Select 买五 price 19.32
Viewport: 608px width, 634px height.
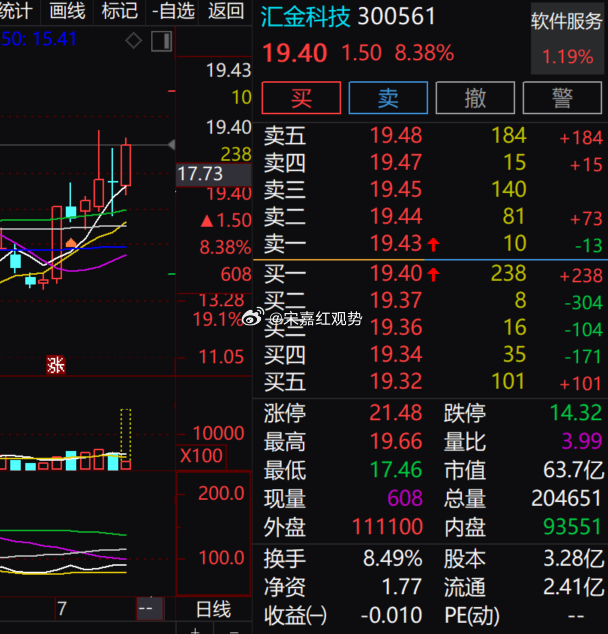[396, 381]
